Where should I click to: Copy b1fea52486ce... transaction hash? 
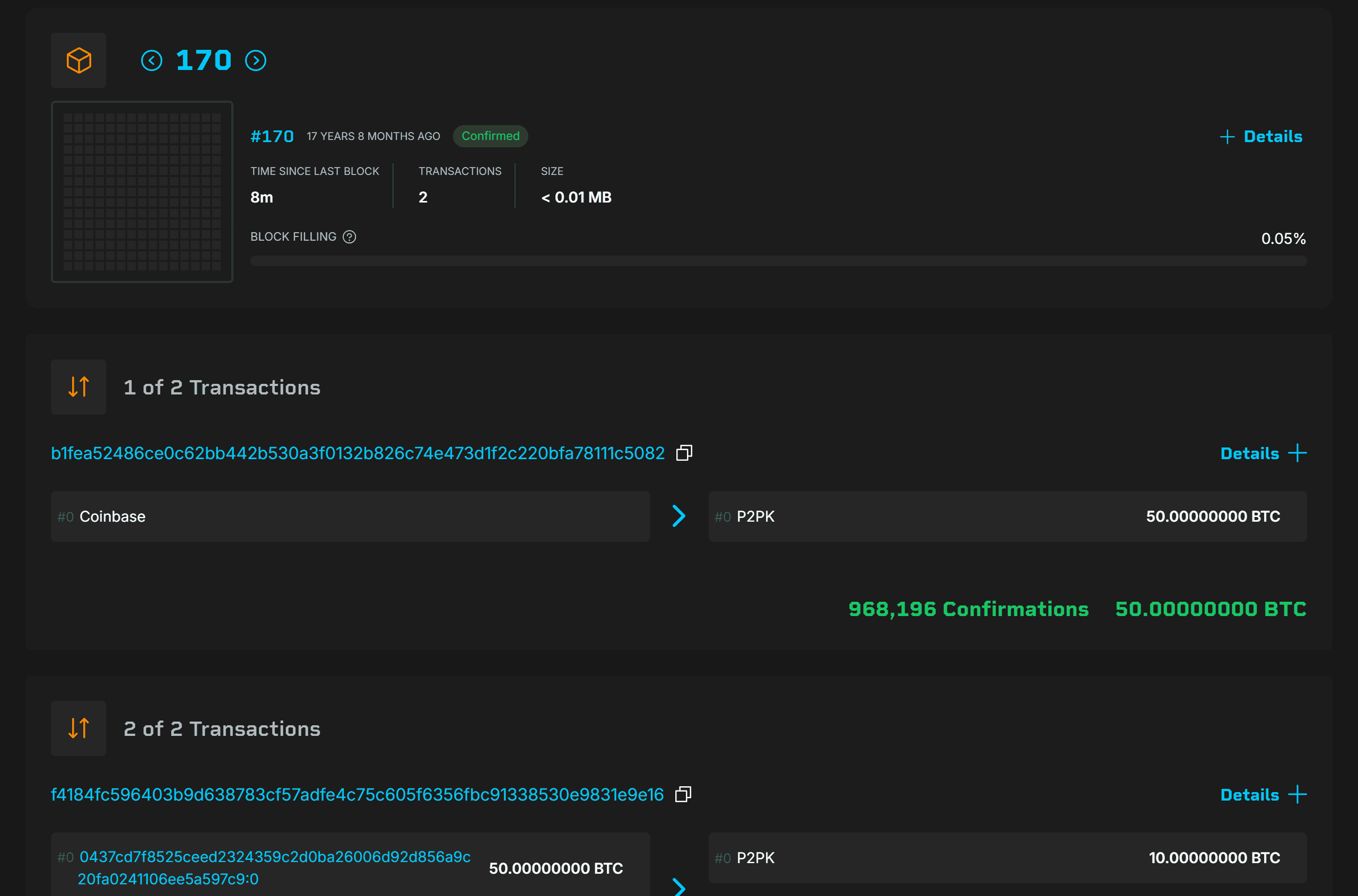coord(684,453)
